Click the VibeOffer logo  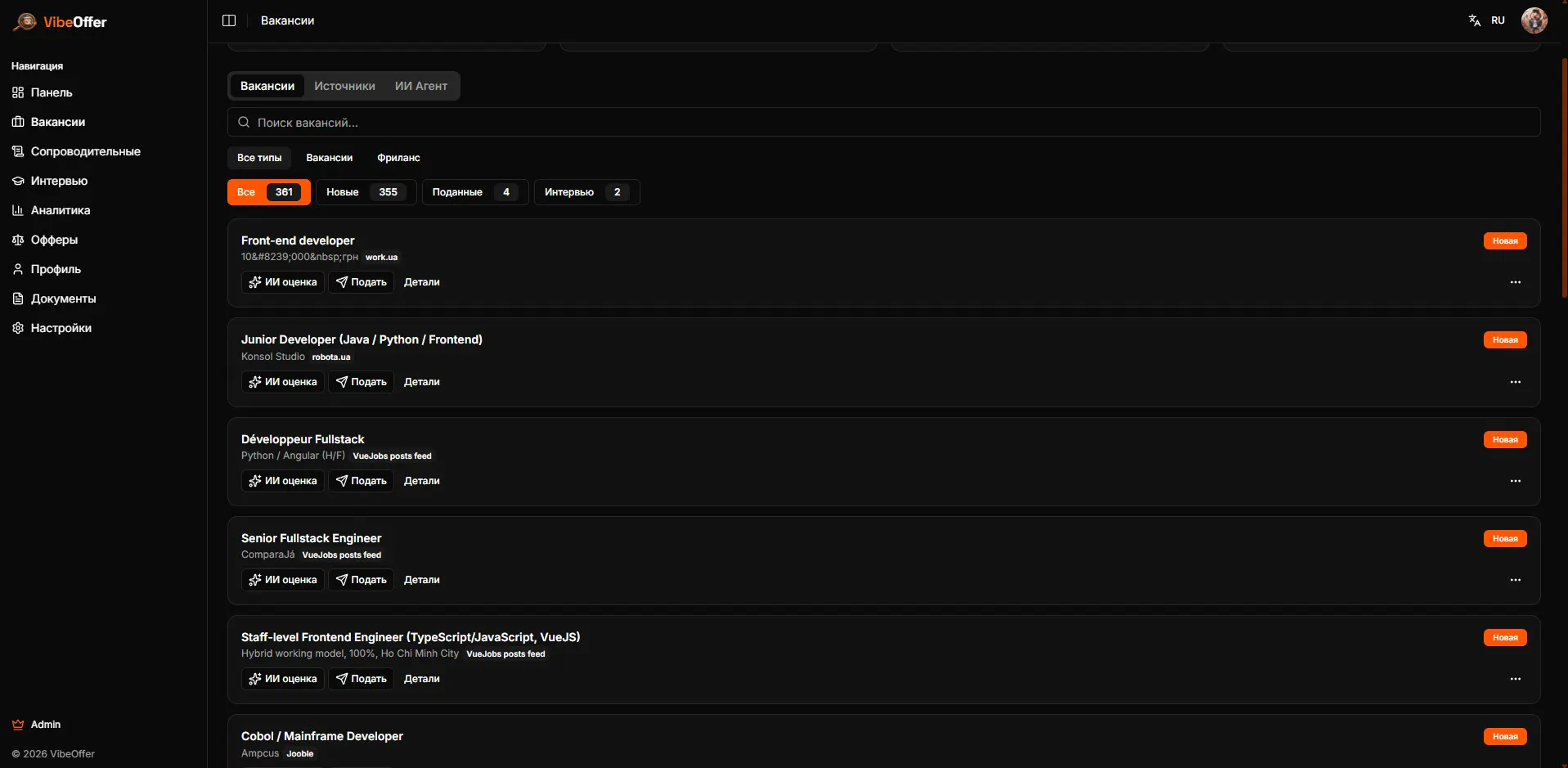(60, 22)
